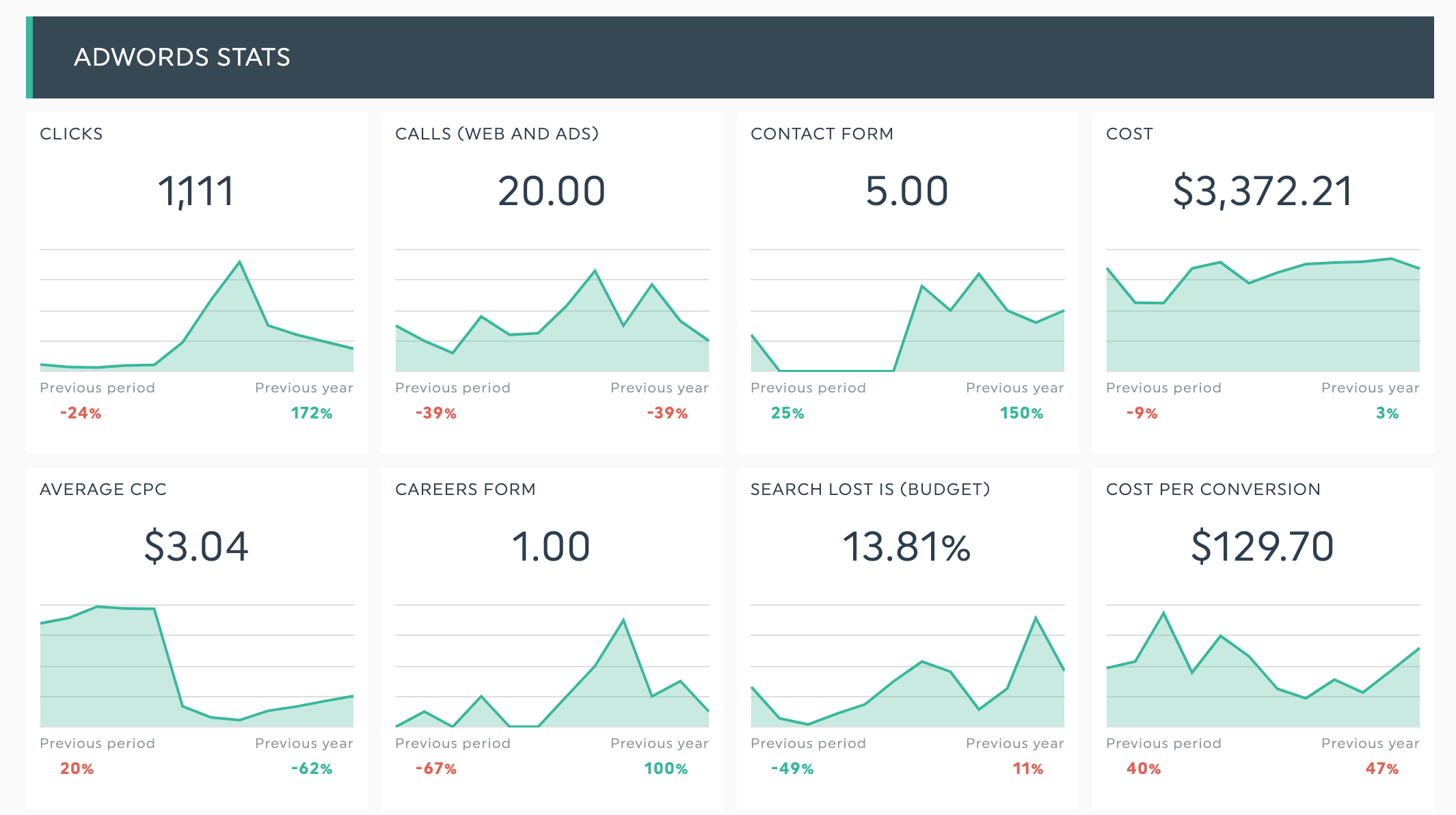Viewport: 1456px width, 815px height.
Task: Click the -62% previous year value
Action: tap(312, 769)
